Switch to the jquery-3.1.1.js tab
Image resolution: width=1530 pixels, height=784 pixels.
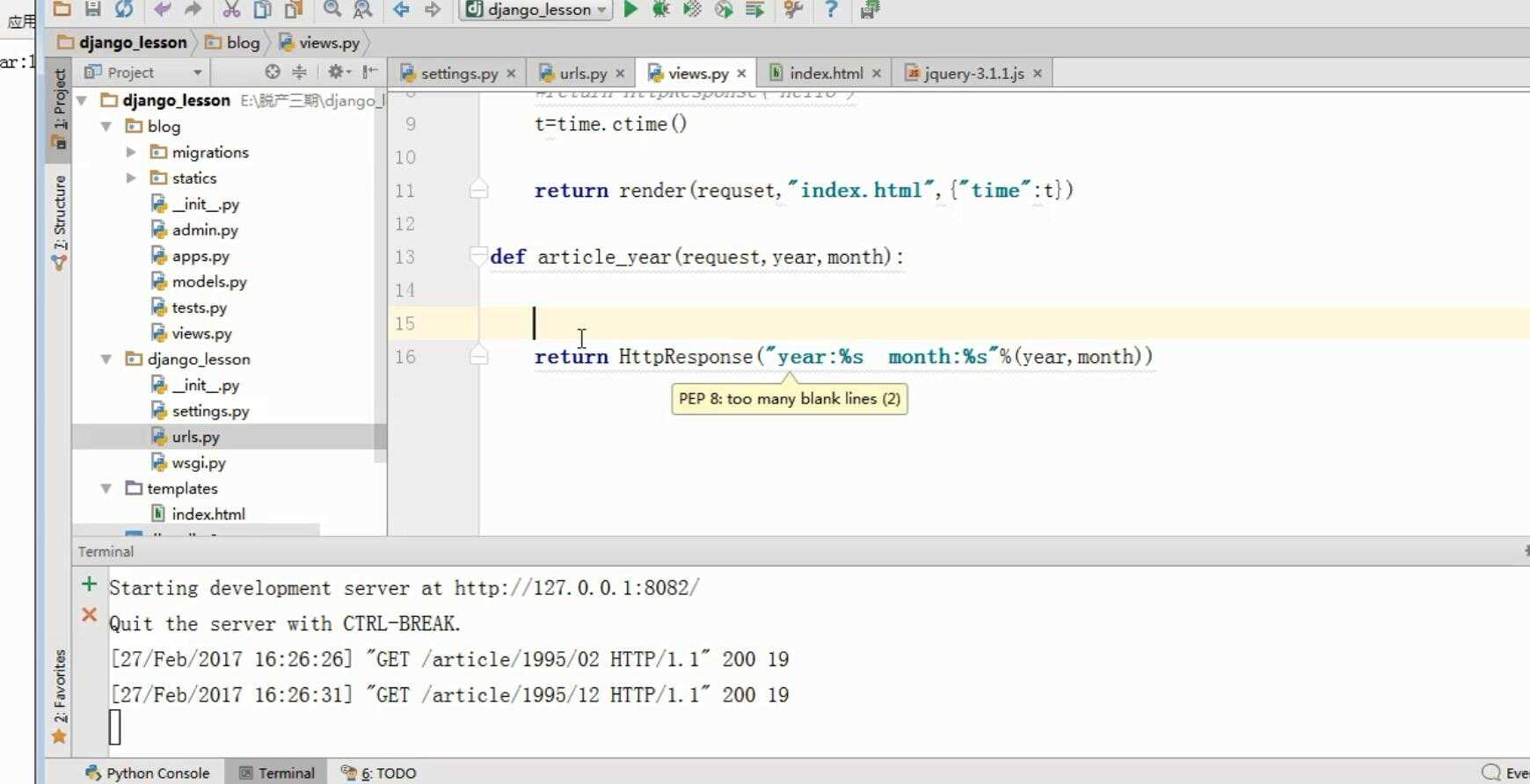pyautogui.click(x=973, y=73)
